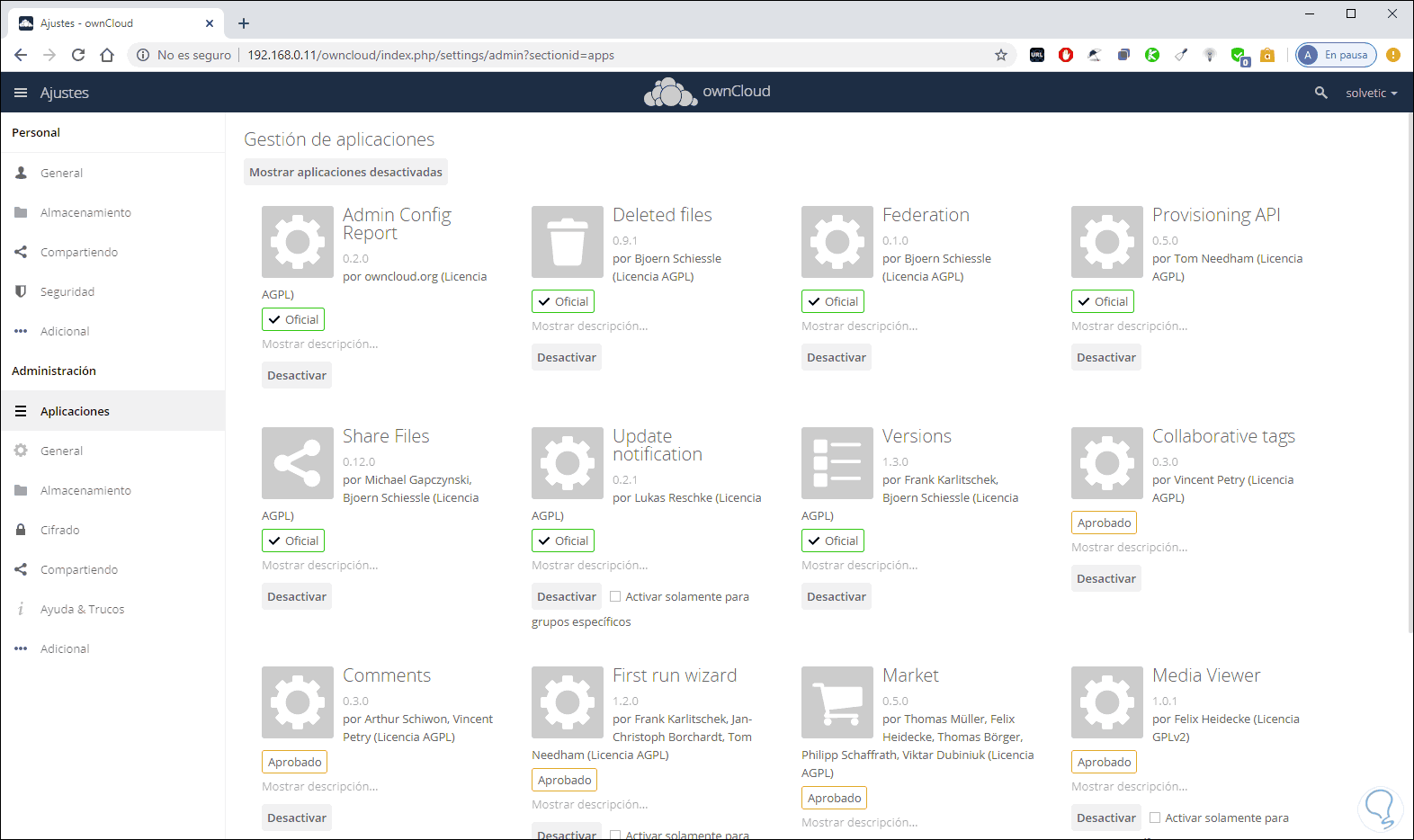Open Administración Compartiendo section
This screenshot has width=1414, height=840.
pos(112,569)
